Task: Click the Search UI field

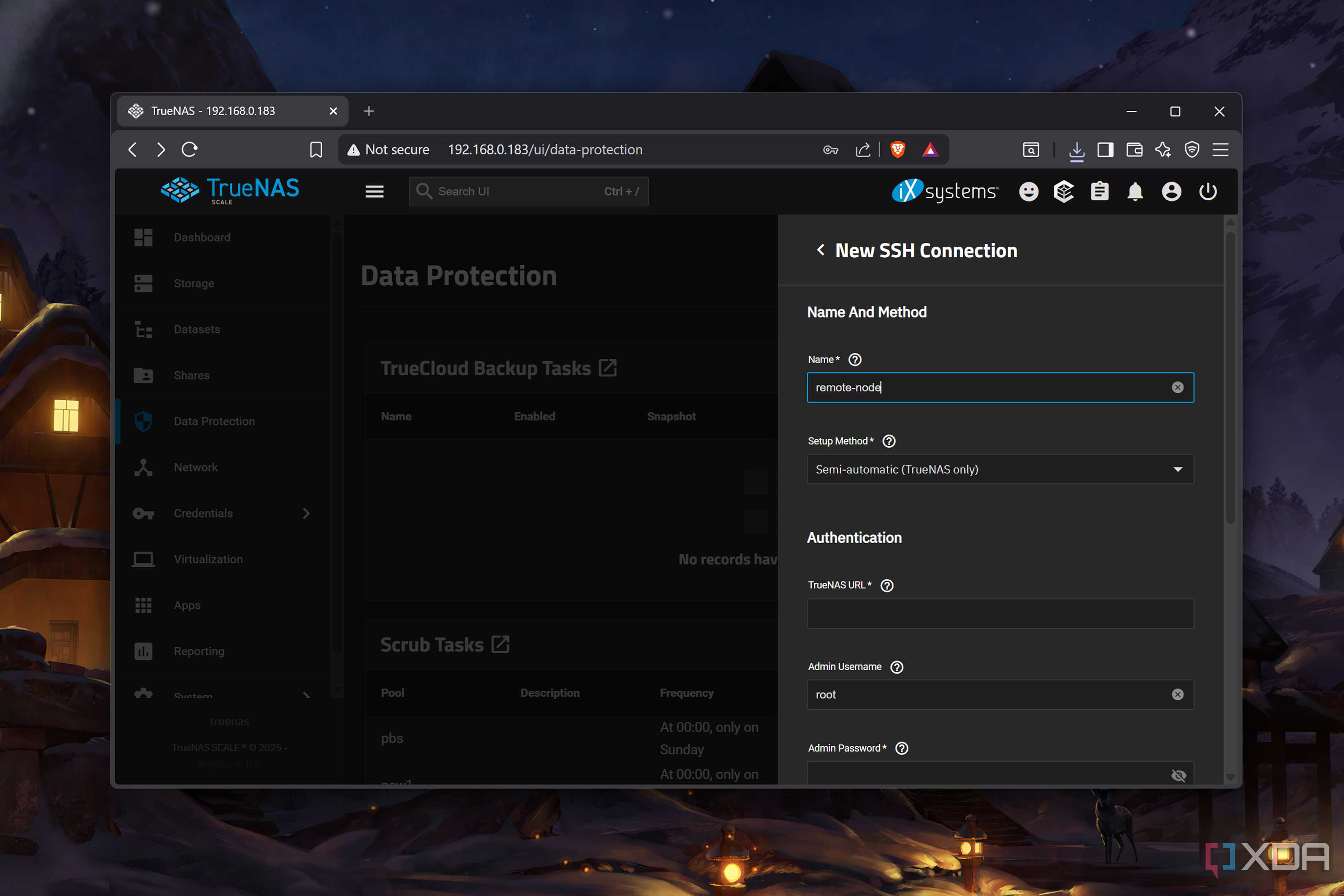Action: pyautogui.click(x=529, y=191)
